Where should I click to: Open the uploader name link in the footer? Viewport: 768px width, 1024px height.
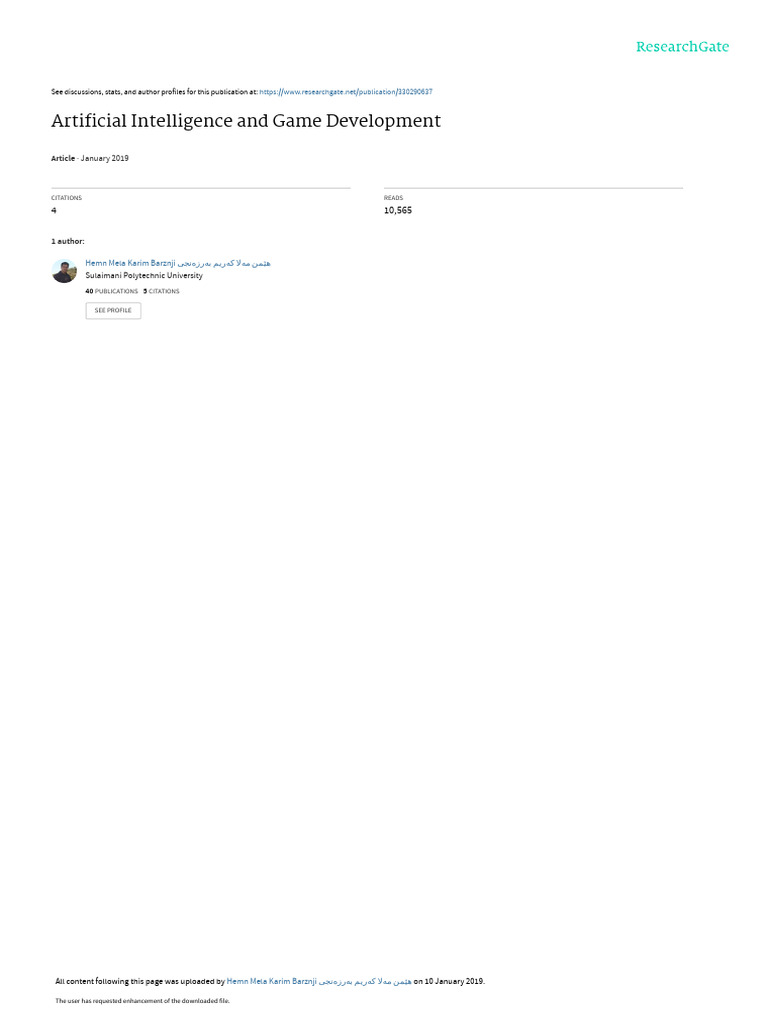319,982
